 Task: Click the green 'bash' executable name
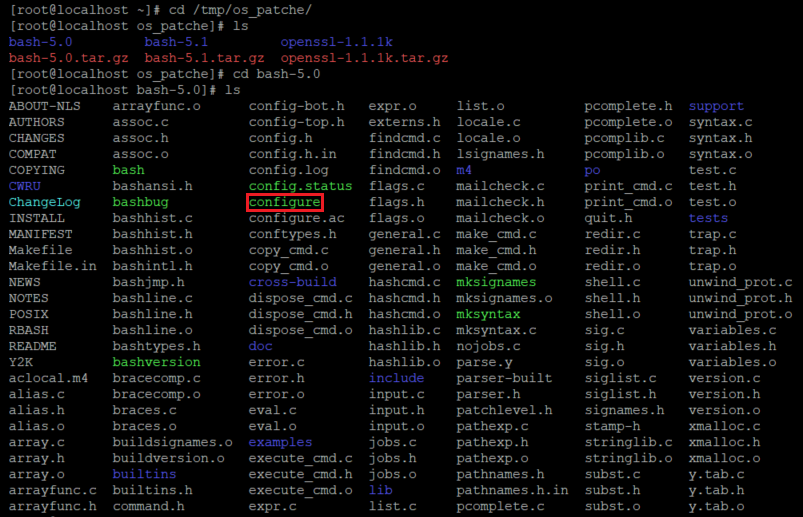(x=129, y=170)
